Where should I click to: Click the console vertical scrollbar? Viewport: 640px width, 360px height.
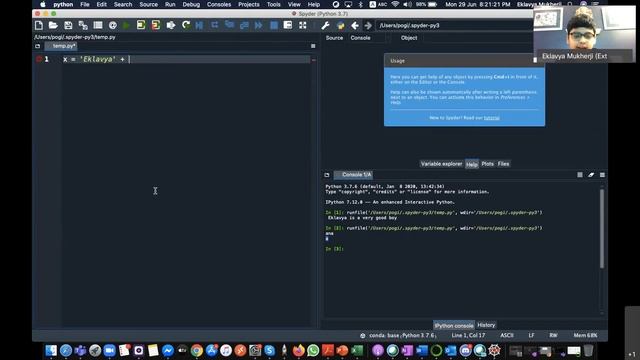[602, 229]
